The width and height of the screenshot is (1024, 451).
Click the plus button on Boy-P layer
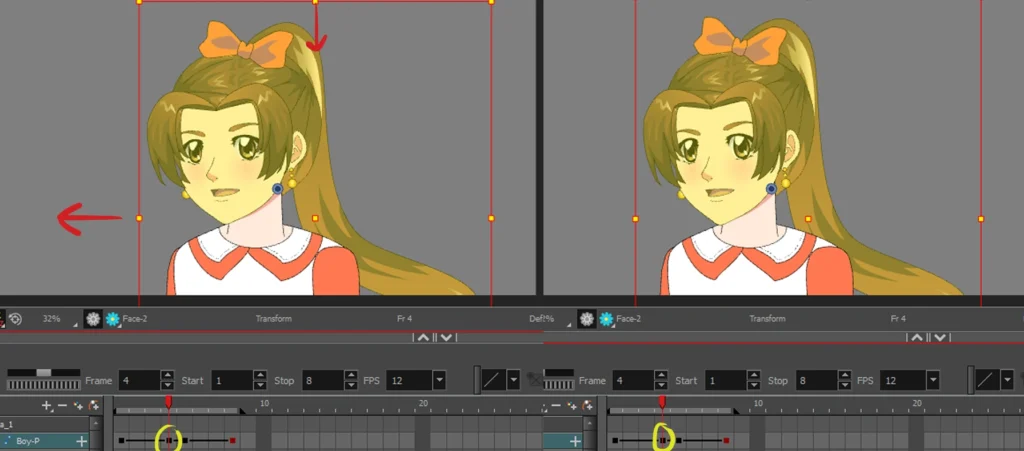click(x=81, y=442)
